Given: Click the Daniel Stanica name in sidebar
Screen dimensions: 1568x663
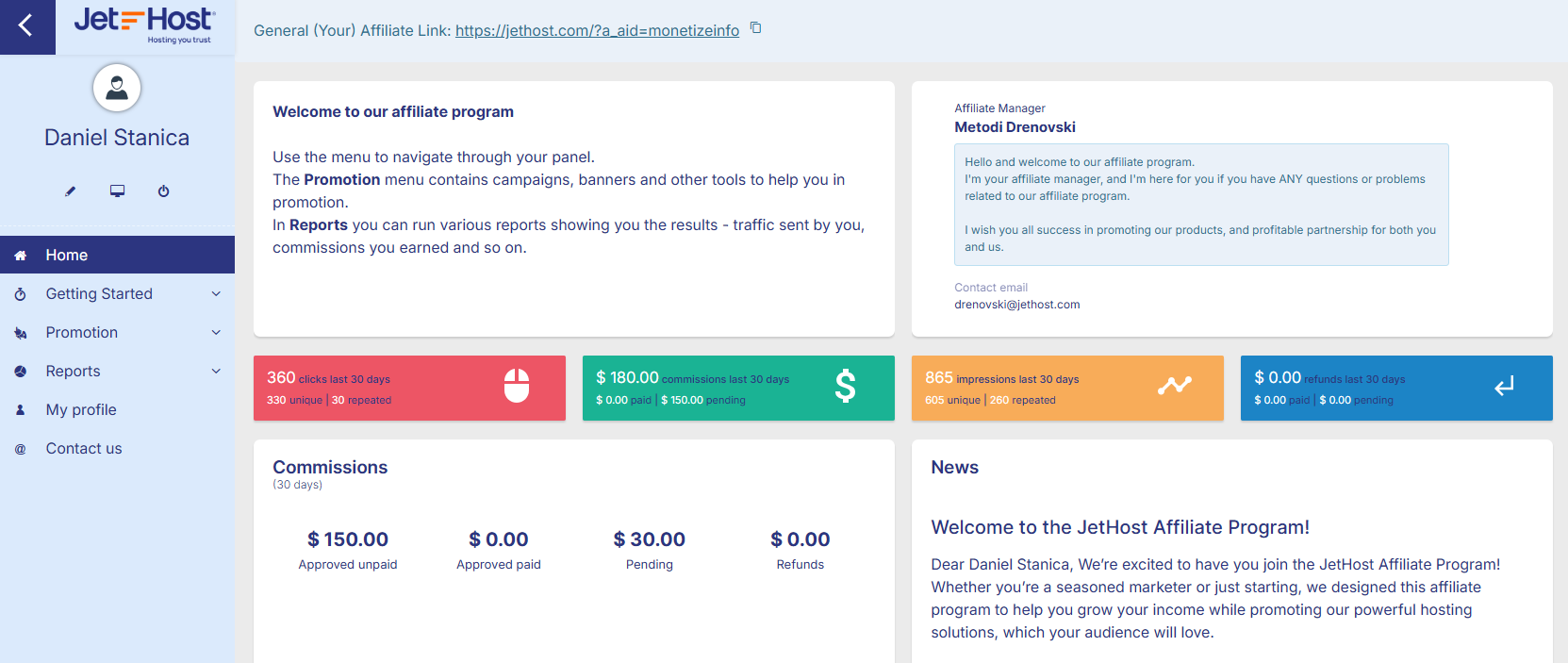Looking at the screenshot, I should point(117,138).
